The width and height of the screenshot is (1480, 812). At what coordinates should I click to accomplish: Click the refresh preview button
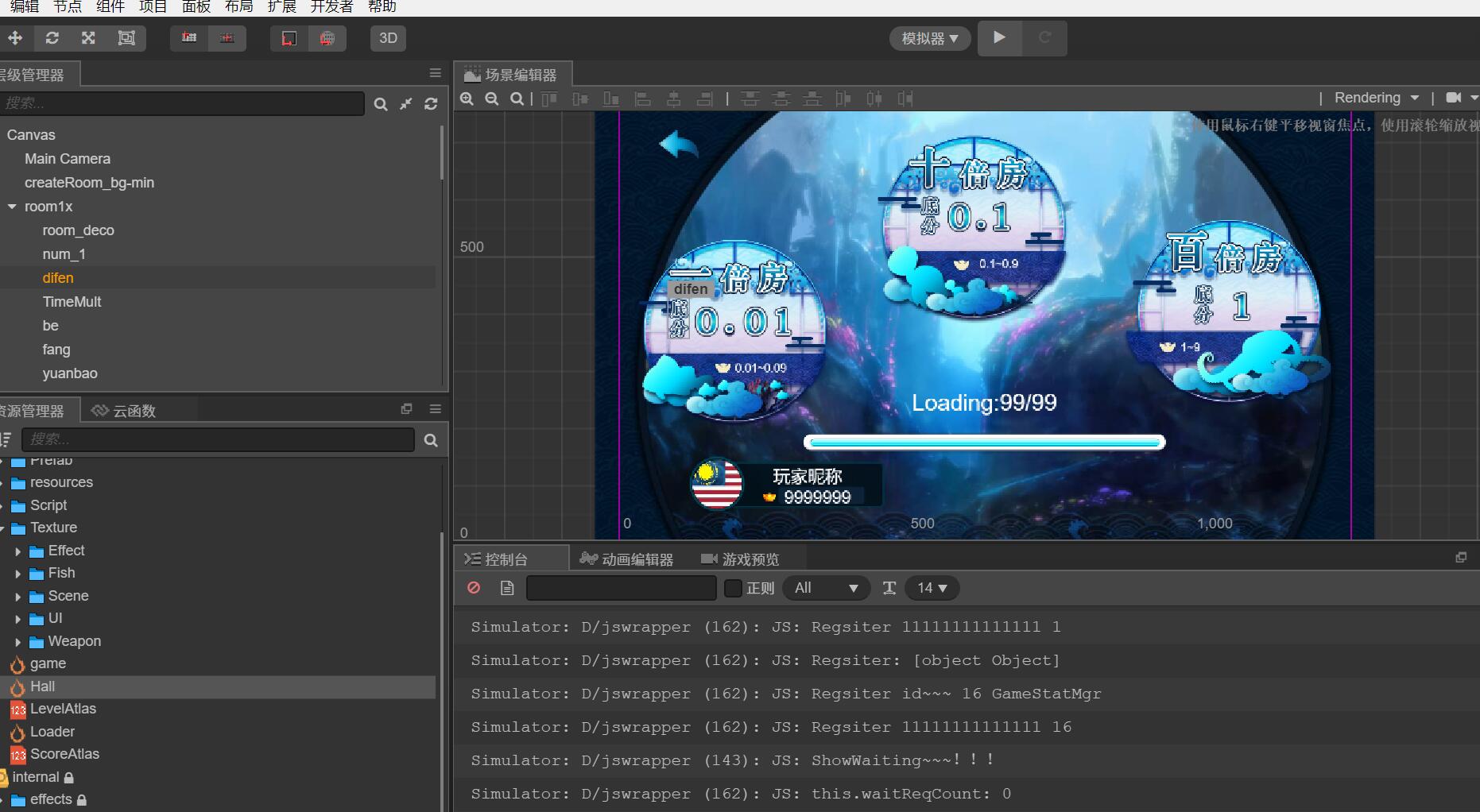1044,38
